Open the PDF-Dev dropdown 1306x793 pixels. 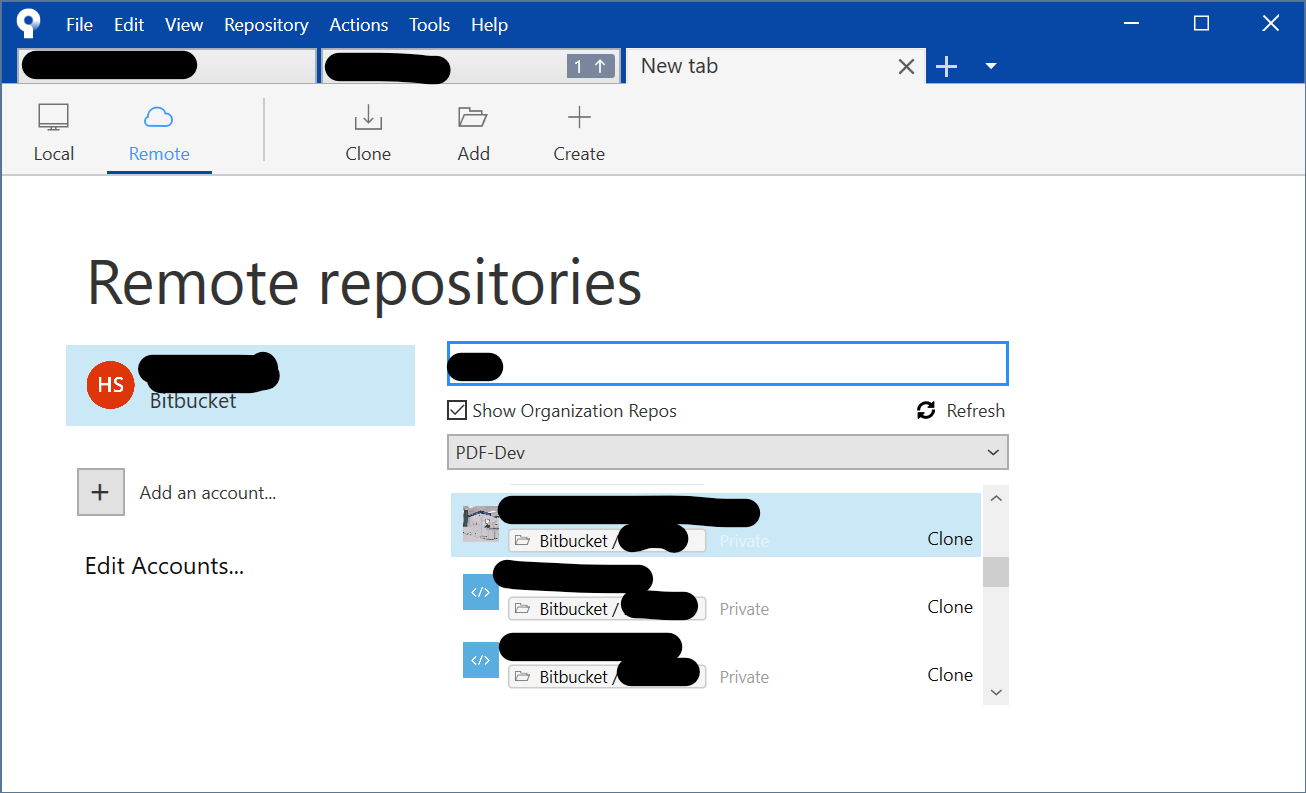[727, 452]
